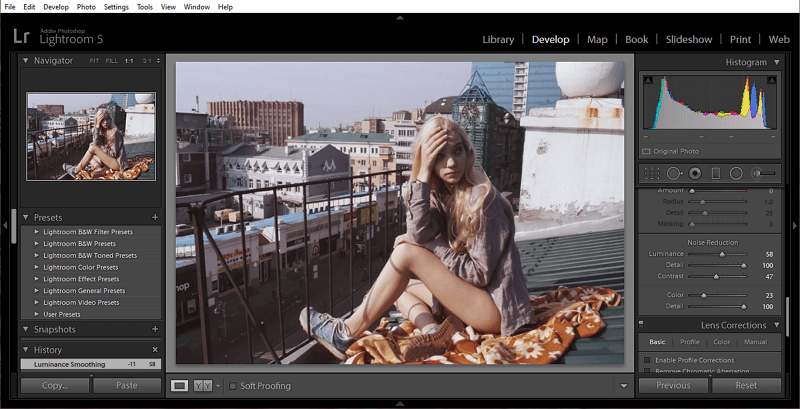800x409 pixels.
Task: Click the Reset button
Action: tap(746, 386)
